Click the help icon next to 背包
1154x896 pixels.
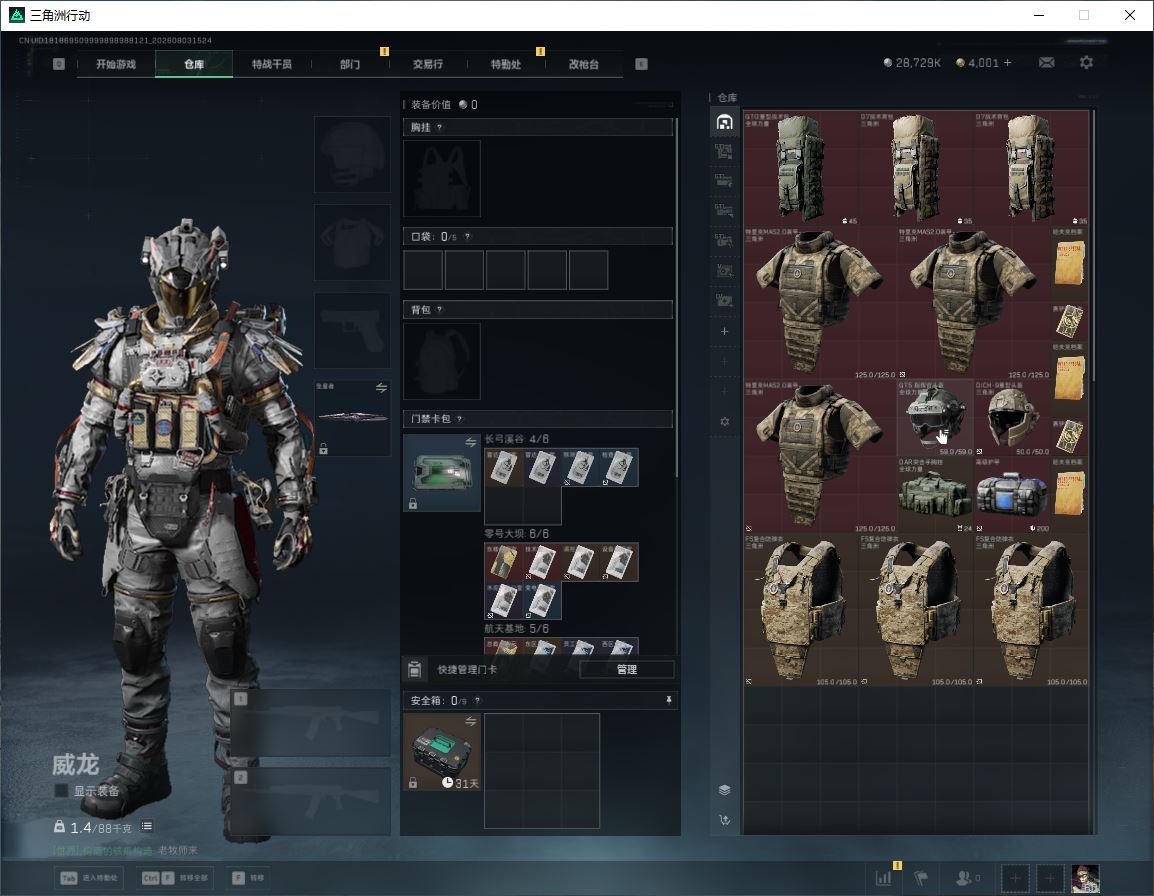click(x=439, y=310)
